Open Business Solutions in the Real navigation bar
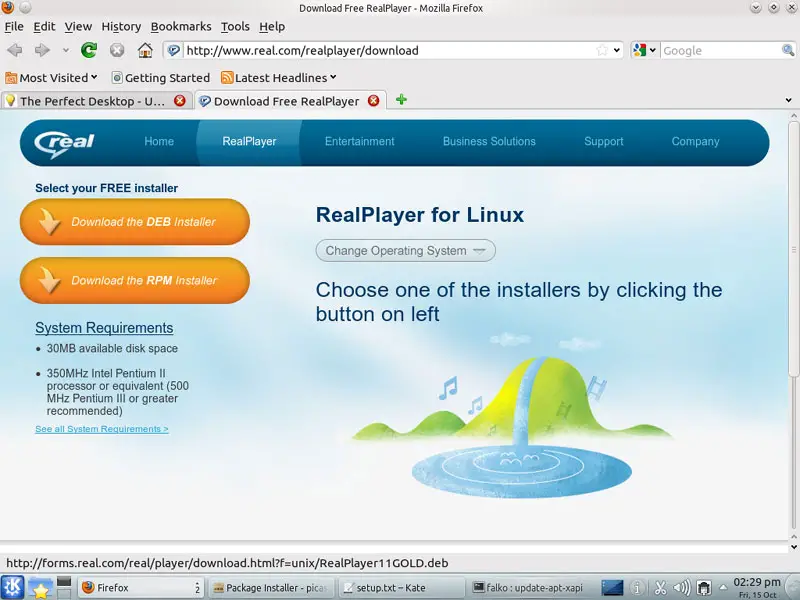 point(489,141)
